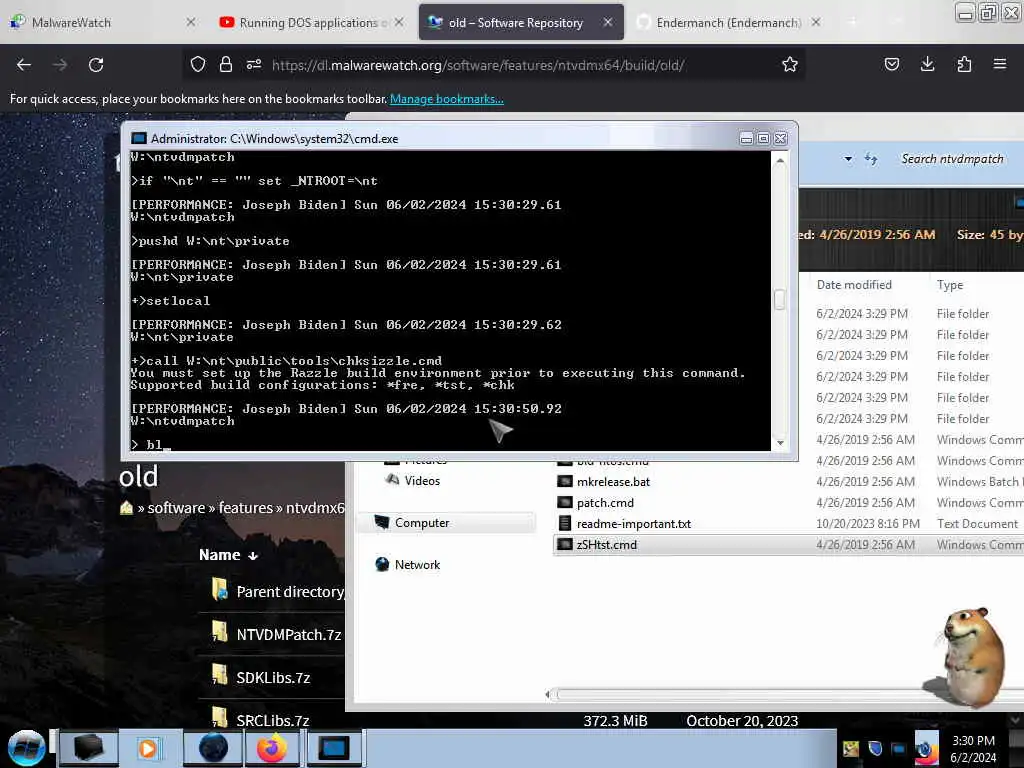The height and width of the screenshot is (768, 1024).
Task: Click the taskbar clock showing 3:30 PM
Action: (x=973, y=749)
